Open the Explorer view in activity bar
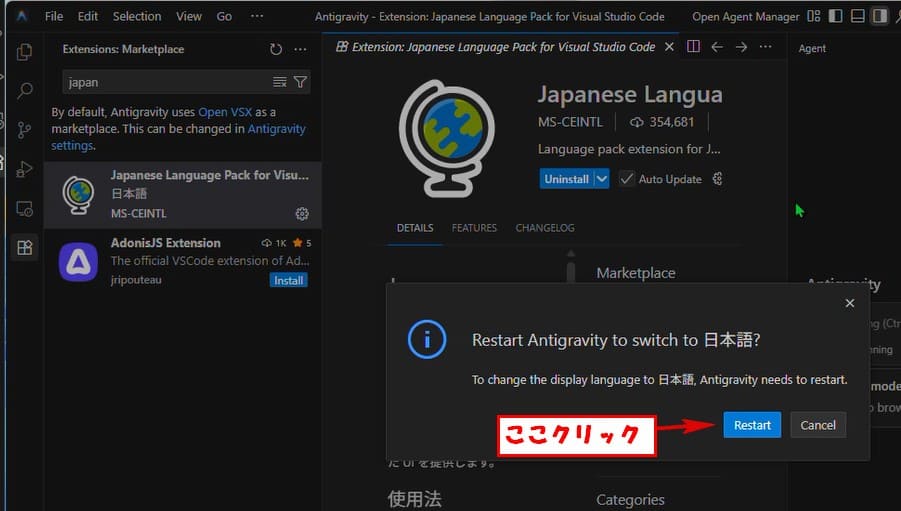 coord(25,52)
